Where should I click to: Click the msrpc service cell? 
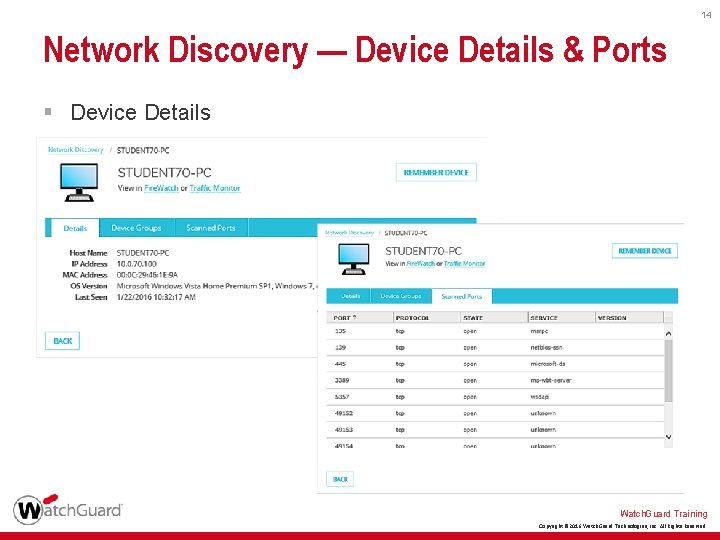click(539, 331)
